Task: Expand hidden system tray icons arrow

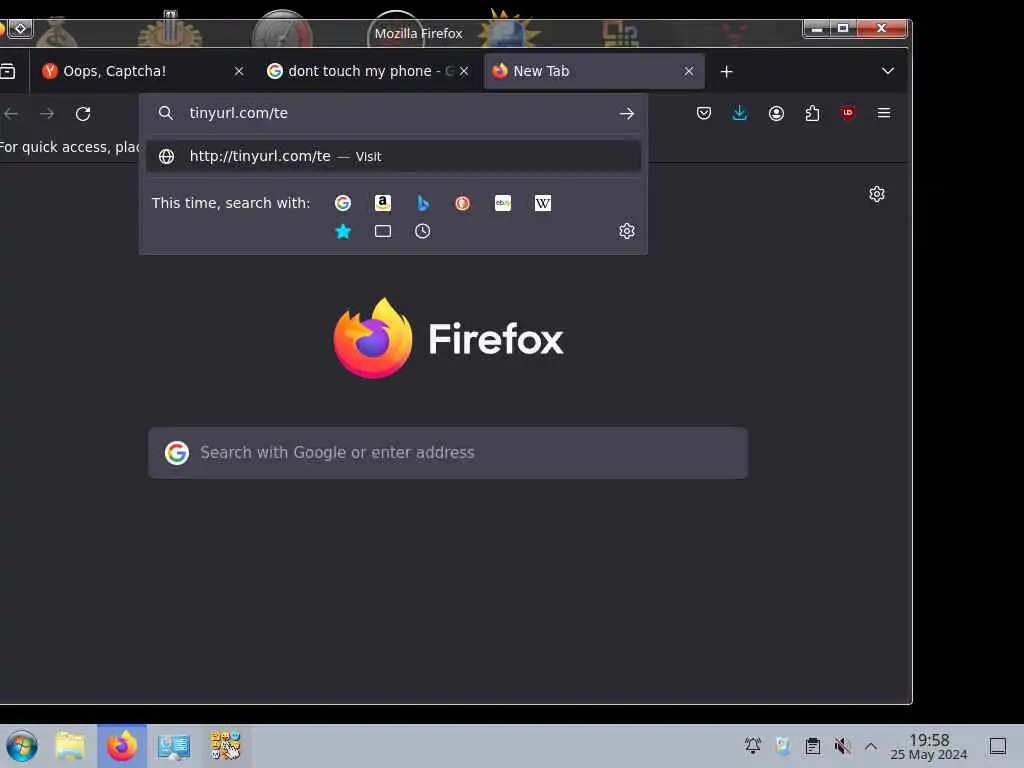Action: coord(871,746)
